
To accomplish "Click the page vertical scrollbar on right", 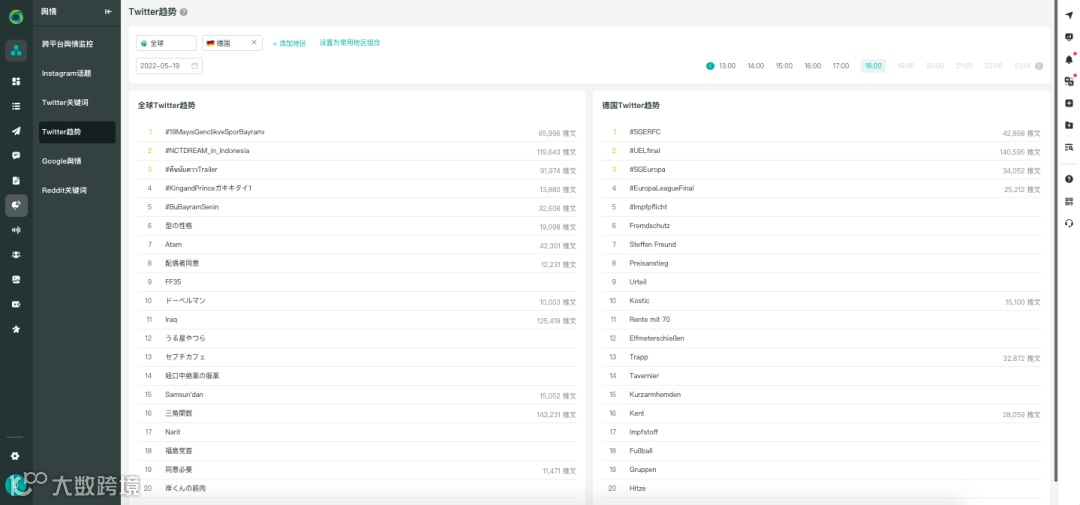I will point(1056,241).
